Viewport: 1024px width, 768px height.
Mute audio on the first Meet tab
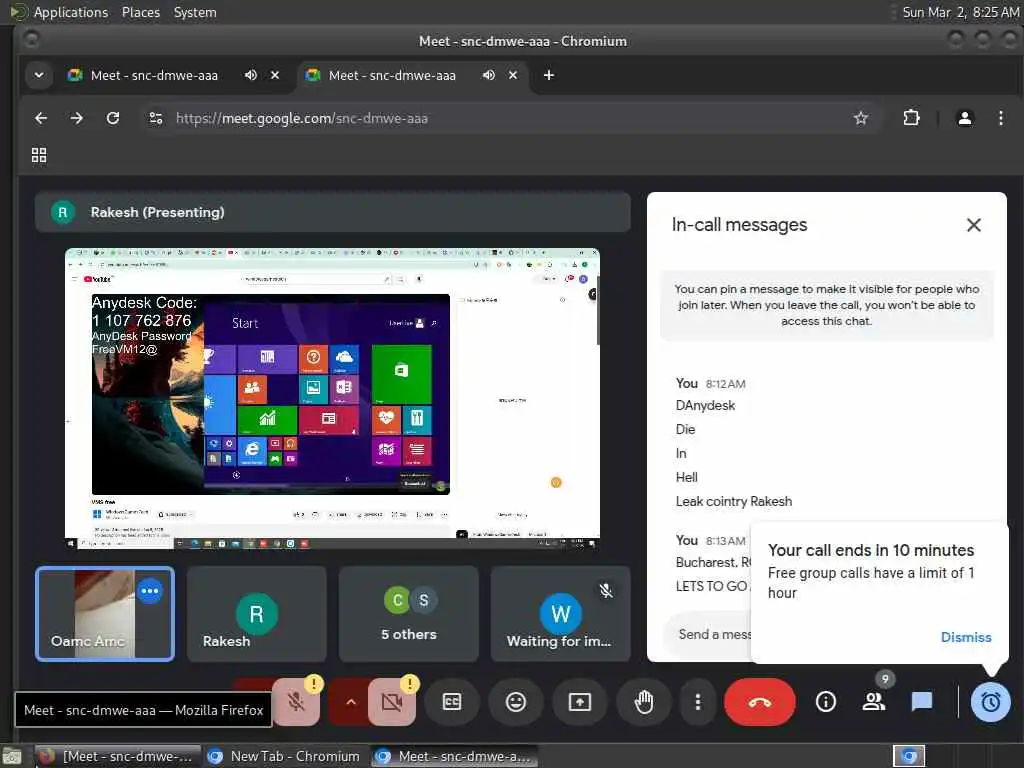[x=251, y=75]
